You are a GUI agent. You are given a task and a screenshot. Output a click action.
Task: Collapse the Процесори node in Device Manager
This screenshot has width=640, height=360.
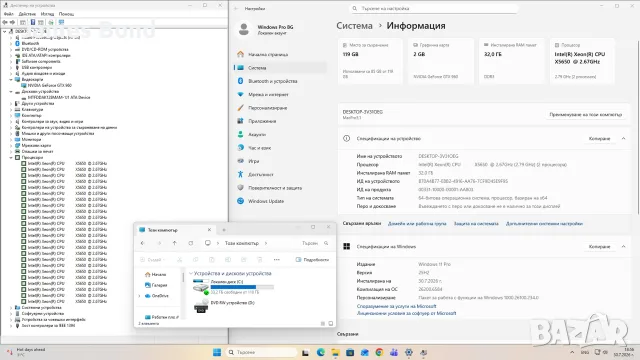coord(11,158)
